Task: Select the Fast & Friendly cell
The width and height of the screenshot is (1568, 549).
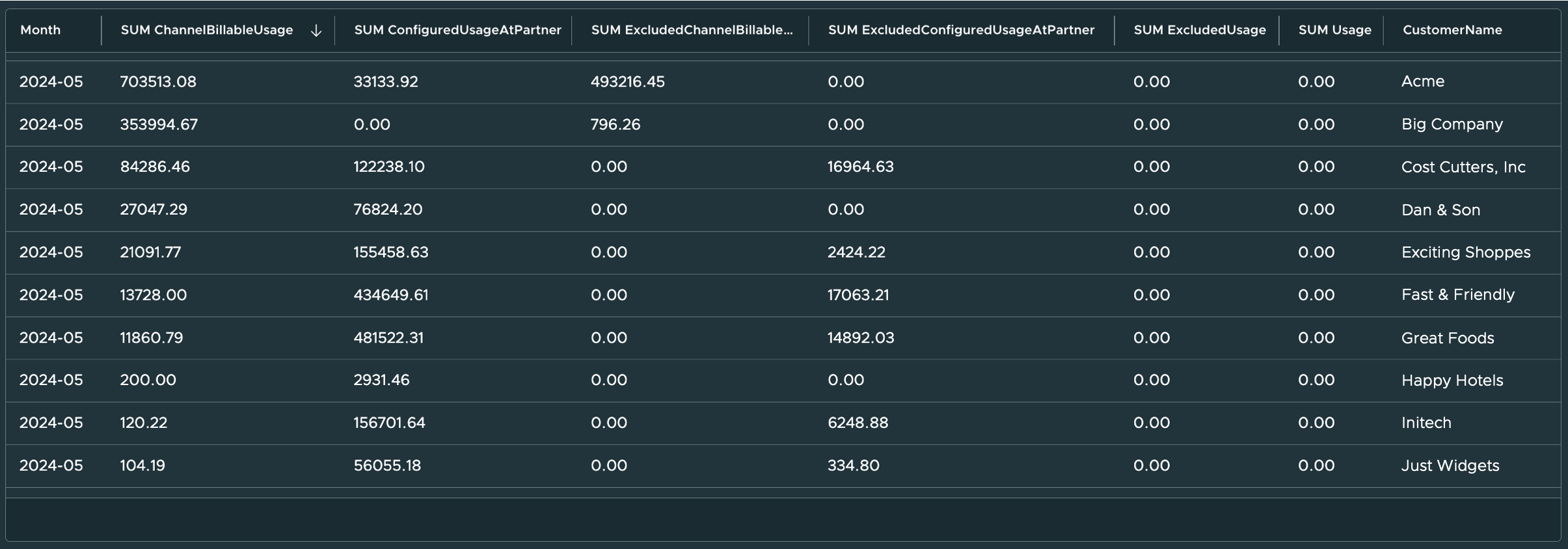Action: coord(1458,295)
